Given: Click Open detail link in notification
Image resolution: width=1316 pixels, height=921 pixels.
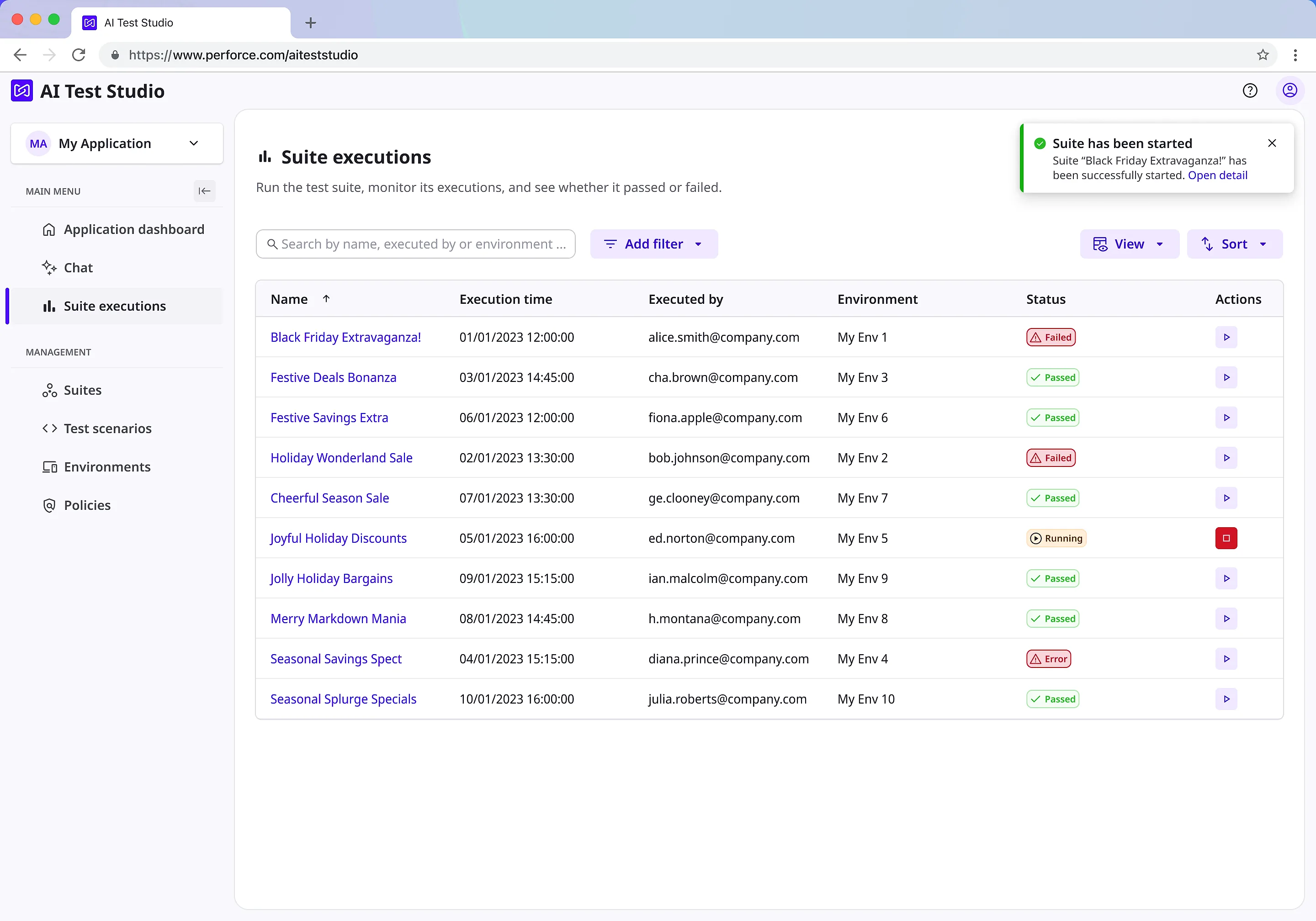Looking at the screenshot, I should [x=1217, y=175].
